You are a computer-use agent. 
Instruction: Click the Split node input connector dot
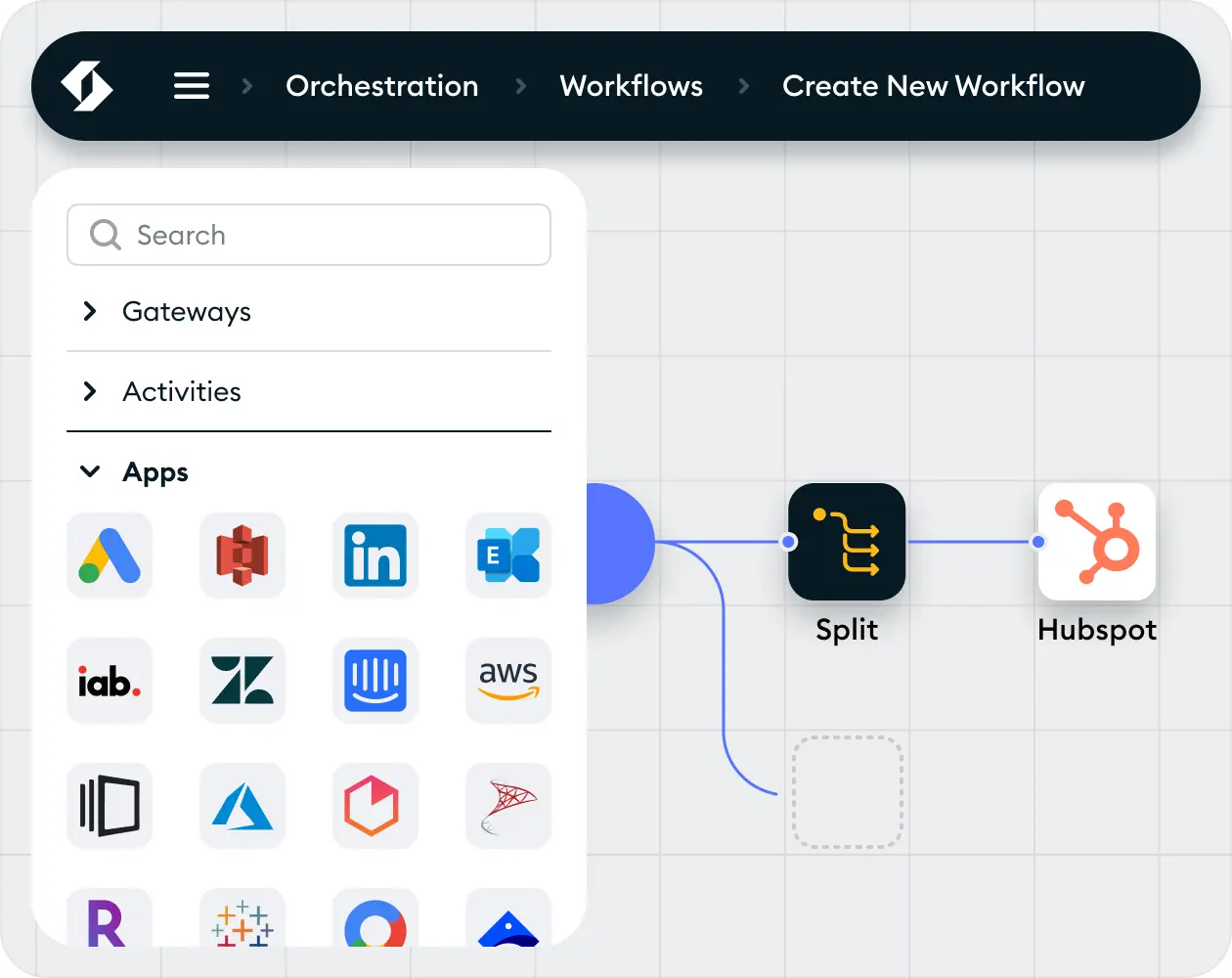[x=789, y=542]
